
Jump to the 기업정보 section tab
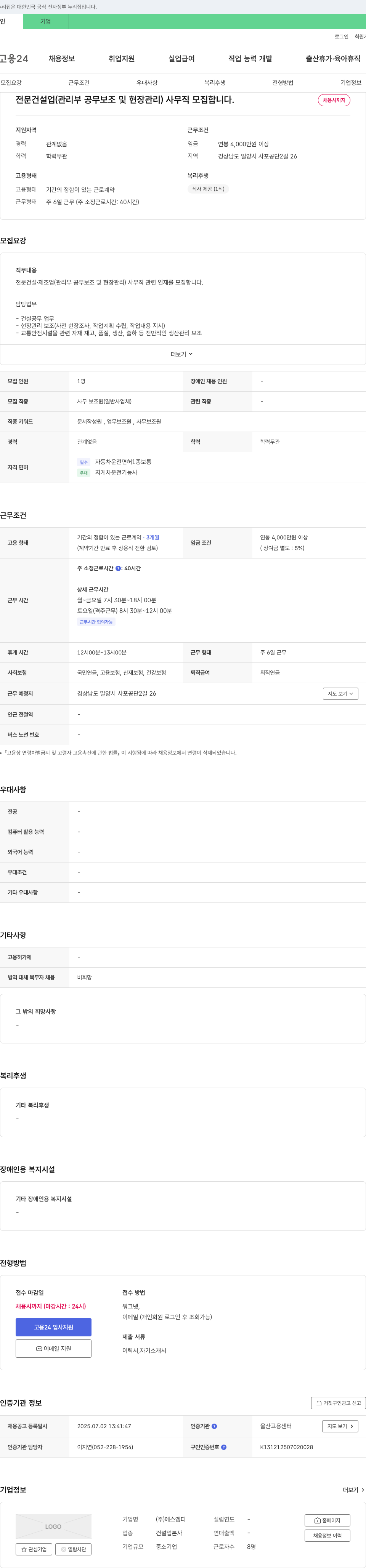tap(351, 83)
